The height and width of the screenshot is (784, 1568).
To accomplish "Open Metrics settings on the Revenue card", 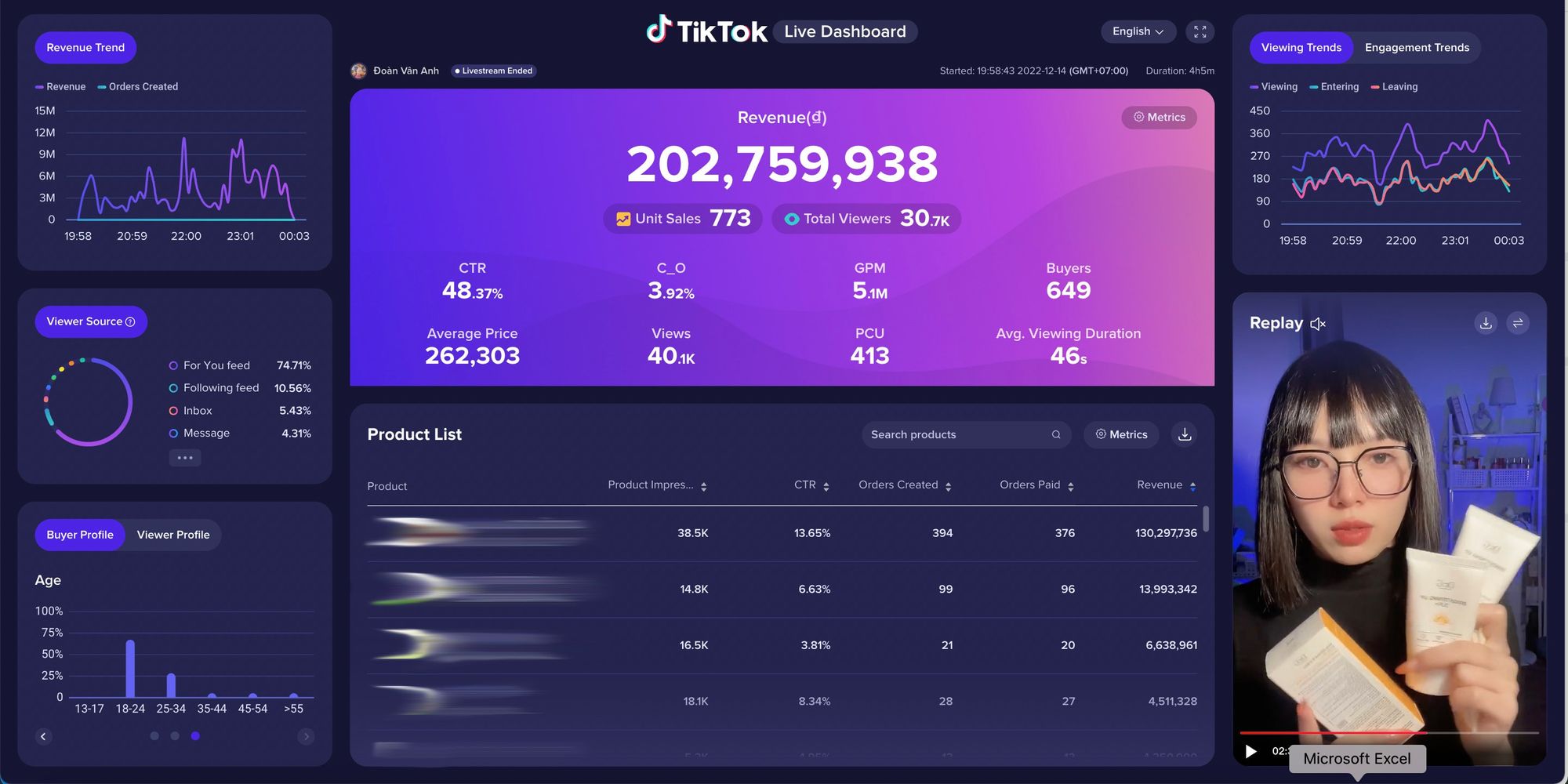I will (x=1159, y=117).
